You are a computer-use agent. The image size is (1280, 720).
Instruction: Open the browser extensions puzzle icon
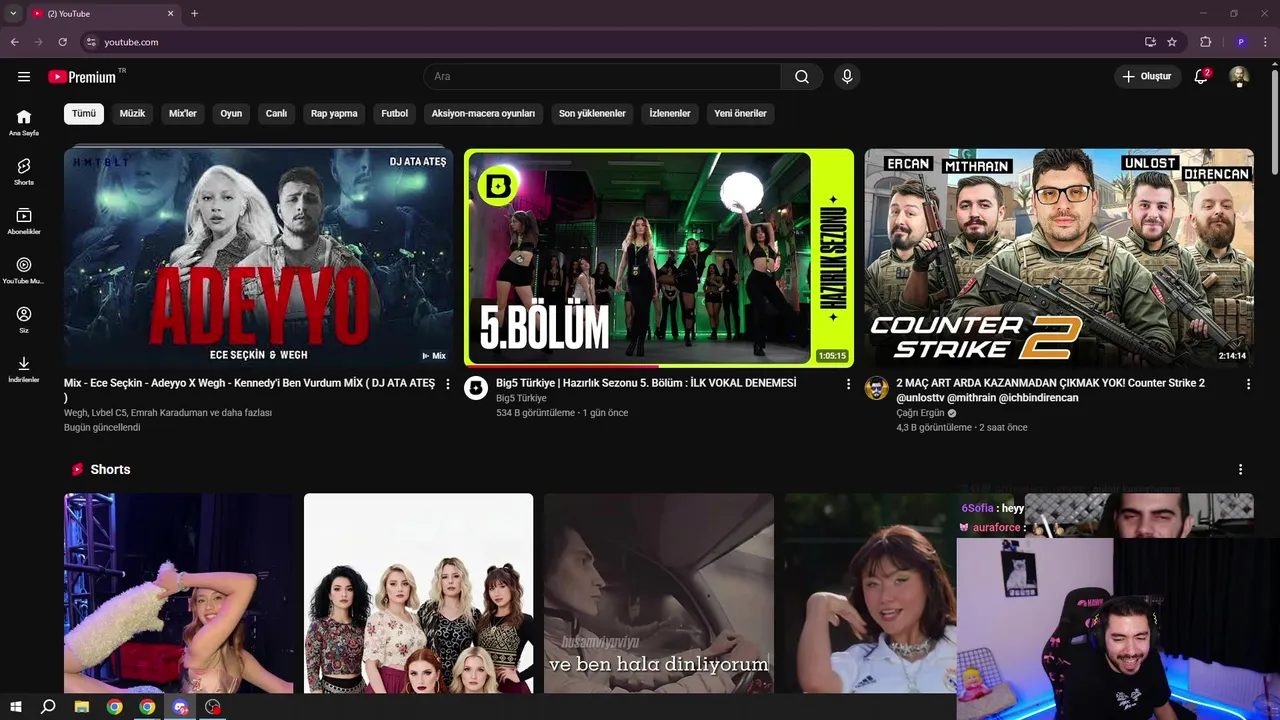[1206, 42]
